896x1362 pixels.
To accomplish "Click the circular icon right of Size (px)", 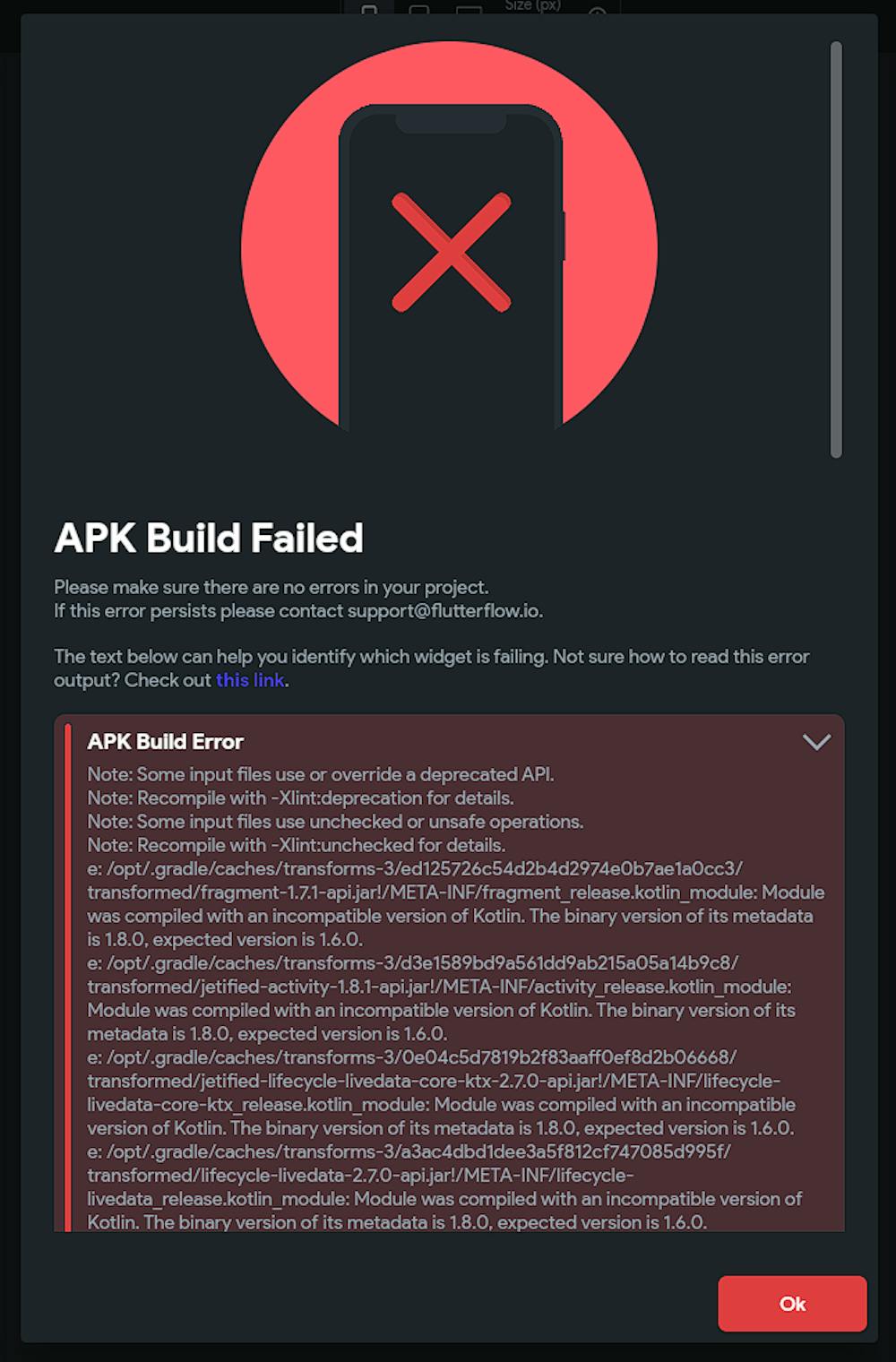I will (x=597, y=11).
